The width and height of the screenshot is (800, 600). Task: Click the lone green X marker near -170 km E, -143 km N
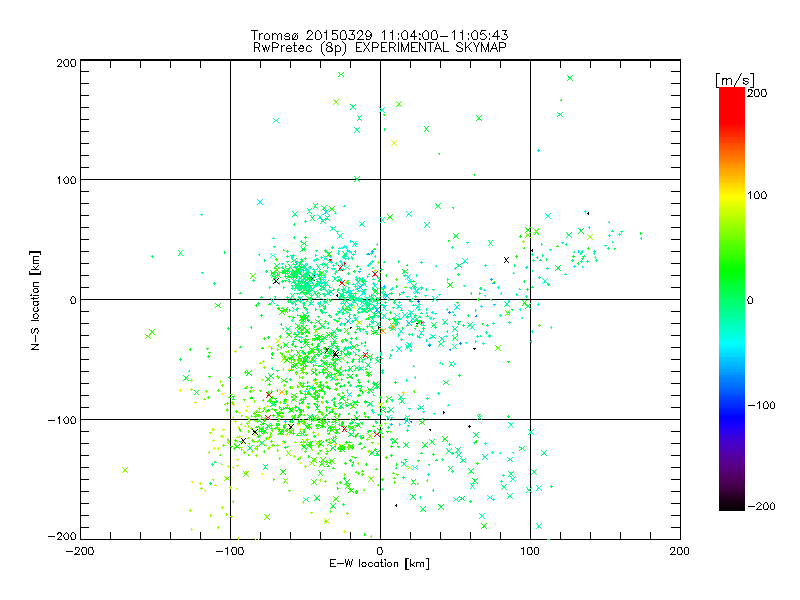[x=125, y=470]
